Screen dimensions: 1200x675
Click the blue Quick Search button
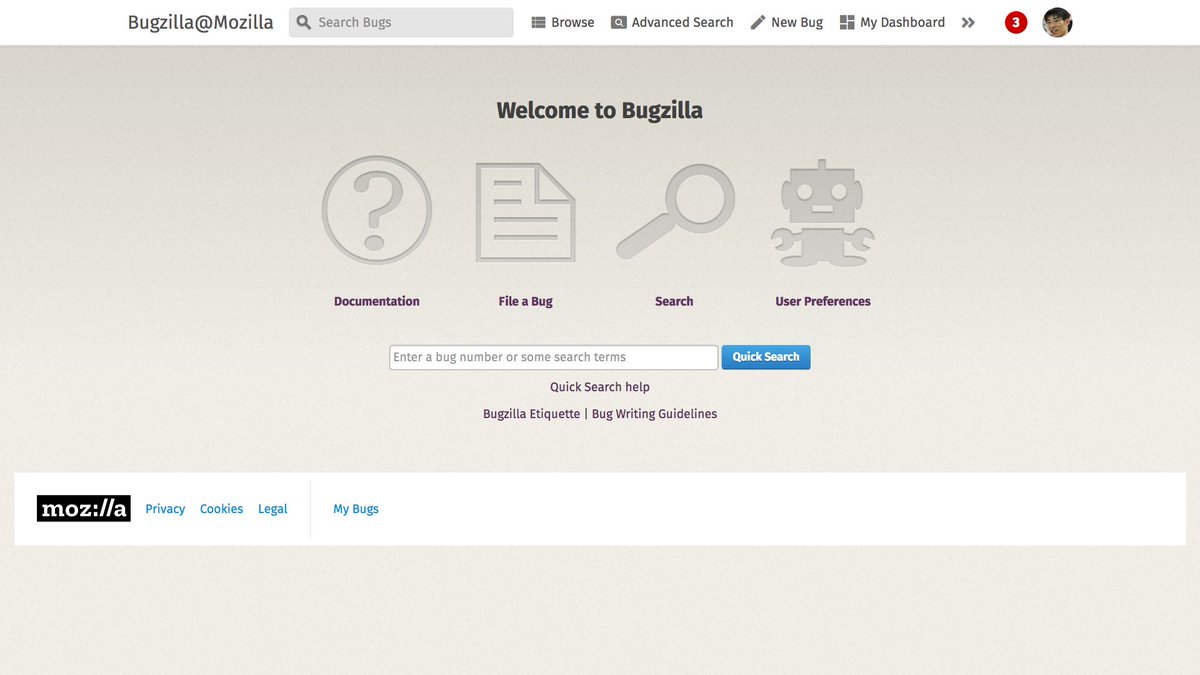point(766,357)
